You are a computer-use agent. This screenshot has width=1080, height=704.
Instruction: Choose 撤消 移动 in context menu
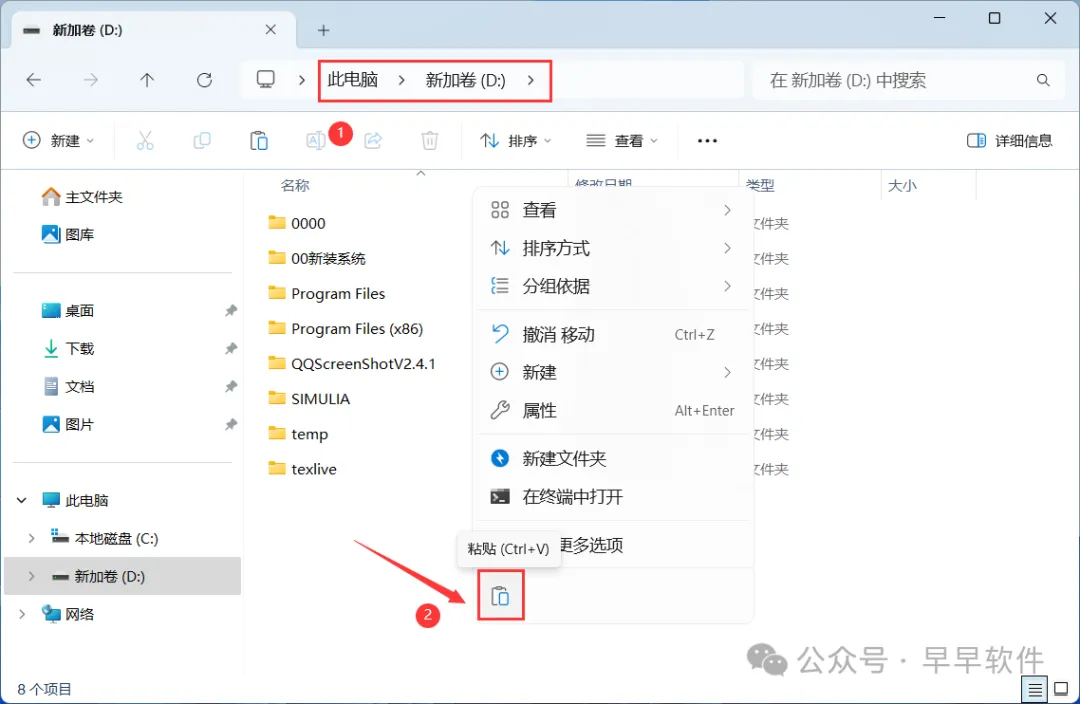pos(613,335)
